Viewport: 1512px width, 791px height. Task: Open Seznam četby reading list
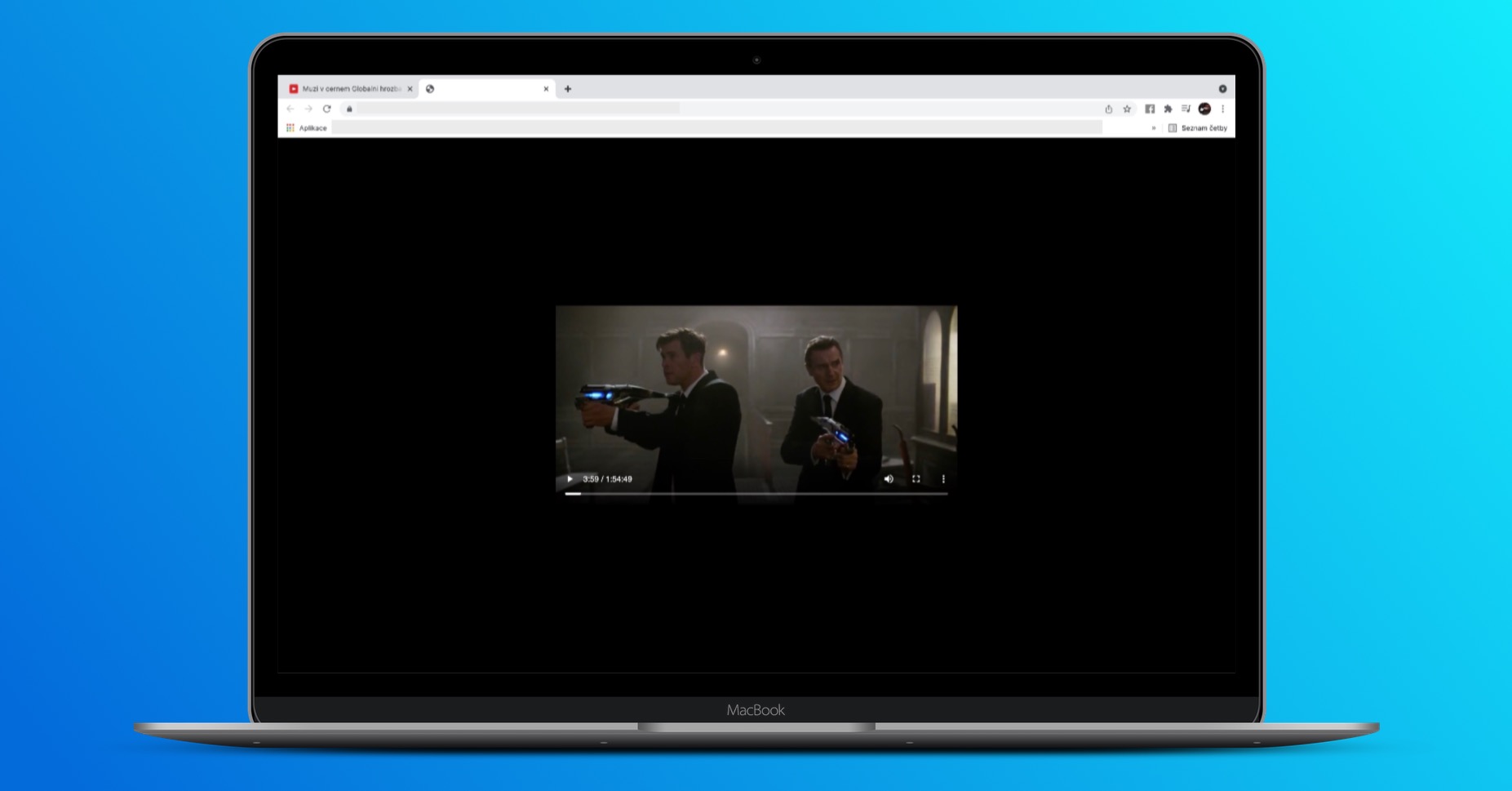pyautogui.click(x=1198, y=128)
